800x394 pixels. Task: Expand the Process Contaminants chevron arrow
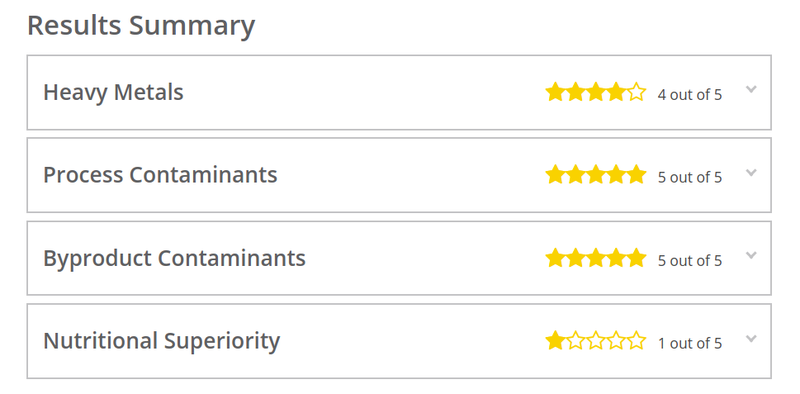click(x=751, y=172)
